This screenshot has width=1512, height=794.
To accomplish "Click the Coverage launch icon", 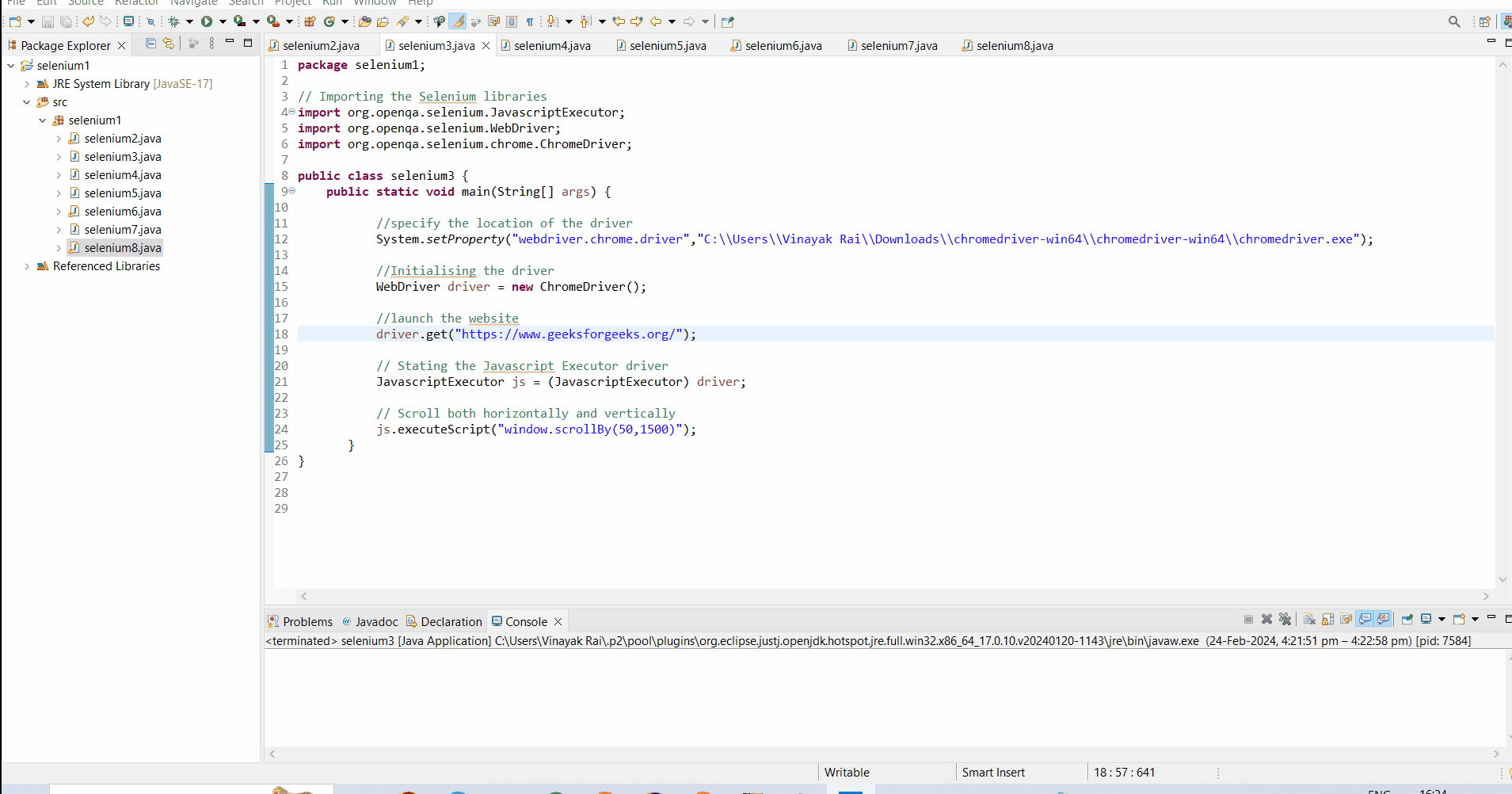I will tap(240, 21).
